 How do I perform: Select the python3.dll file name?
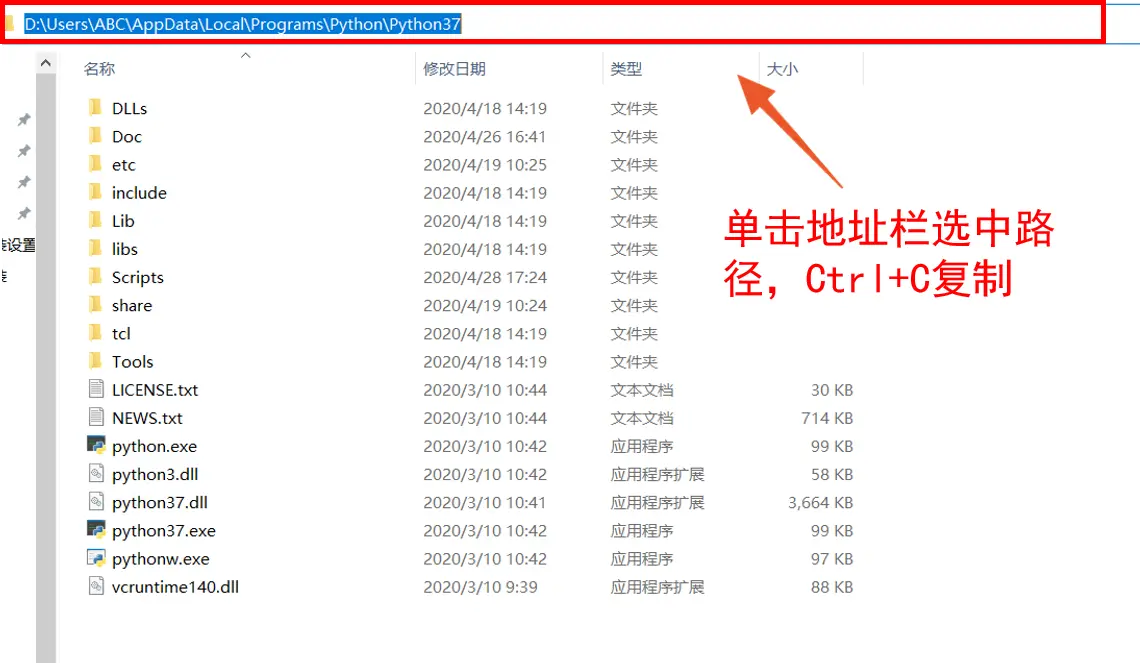pos(155,475)
